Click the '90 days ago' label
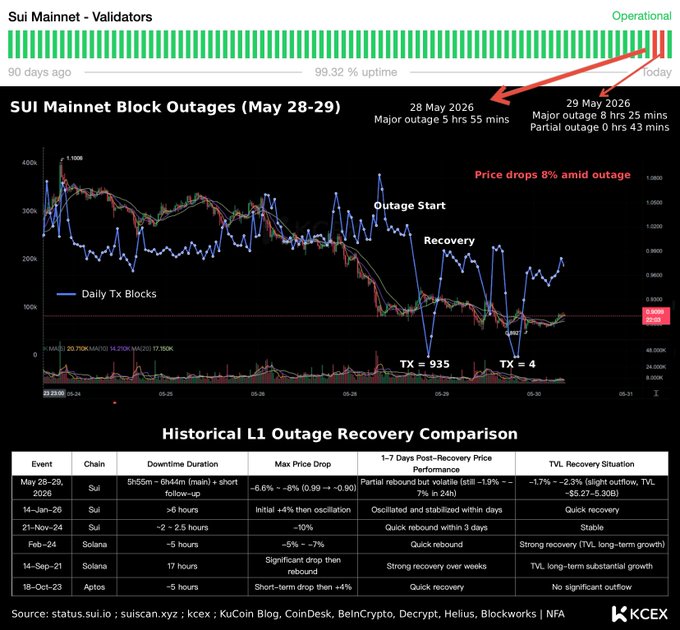This screenshot has width=680, height=630. tap(39, 72)
